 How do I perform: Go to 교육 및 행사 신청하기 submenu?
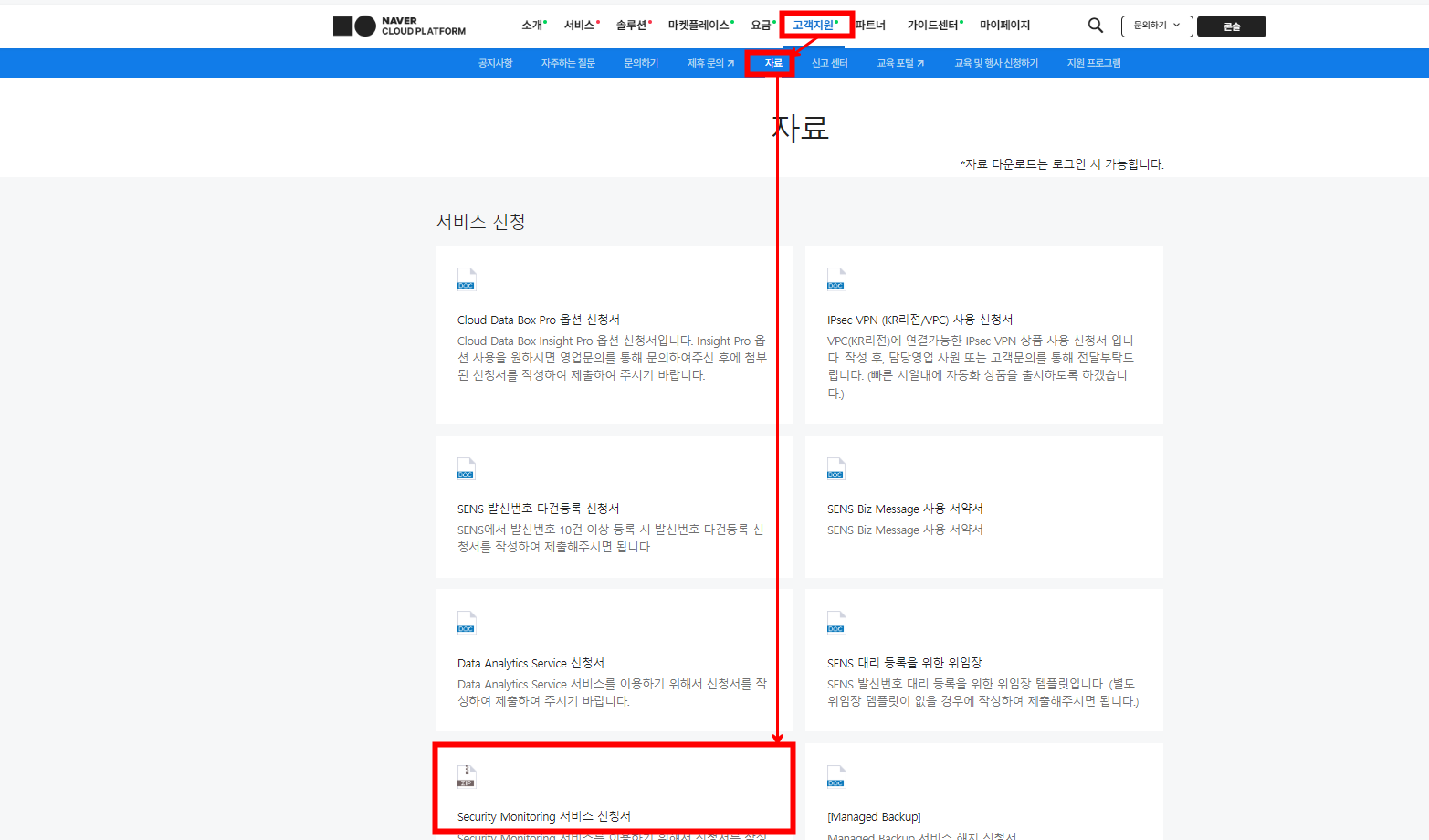996,63
